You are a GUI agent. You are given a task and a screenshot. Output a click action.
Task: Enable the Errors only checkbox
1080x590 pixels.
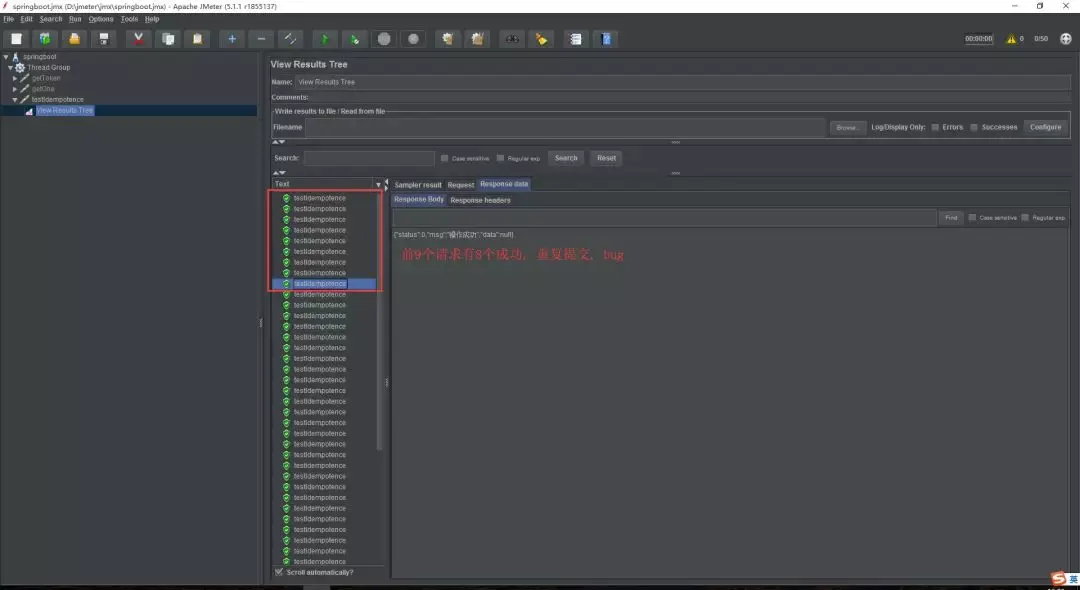(x=935, y=127)
